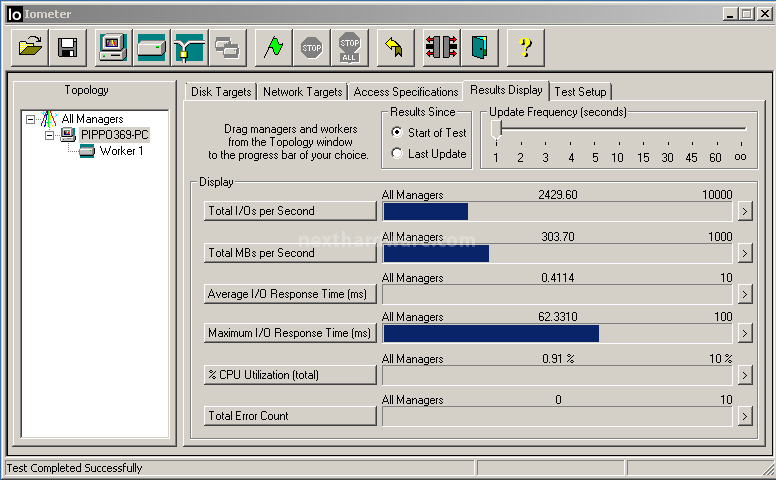Click the Update Frequency slider thumb

(x=496, y=131)
